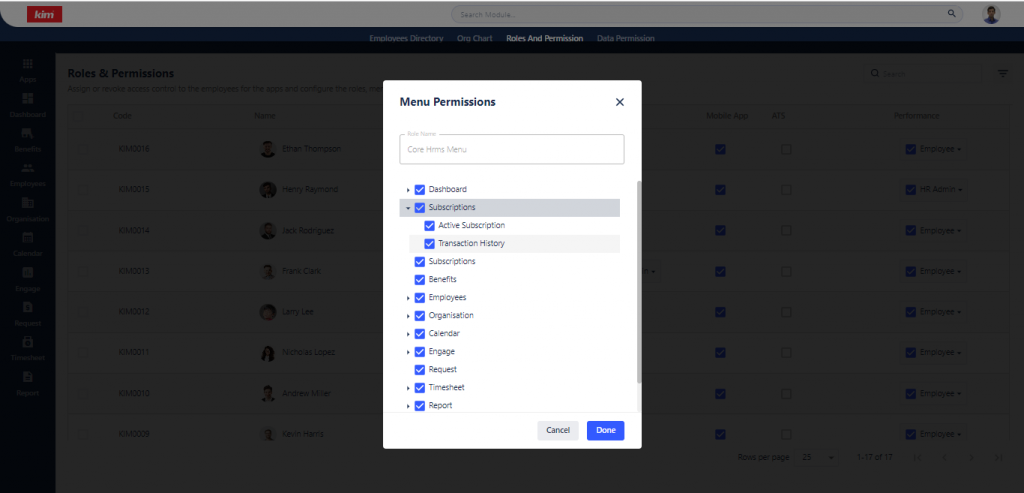Screen dimensions: 1024x493
Task: Uncheck the Transaction History checkbox
Action: (x=430, y=244)
